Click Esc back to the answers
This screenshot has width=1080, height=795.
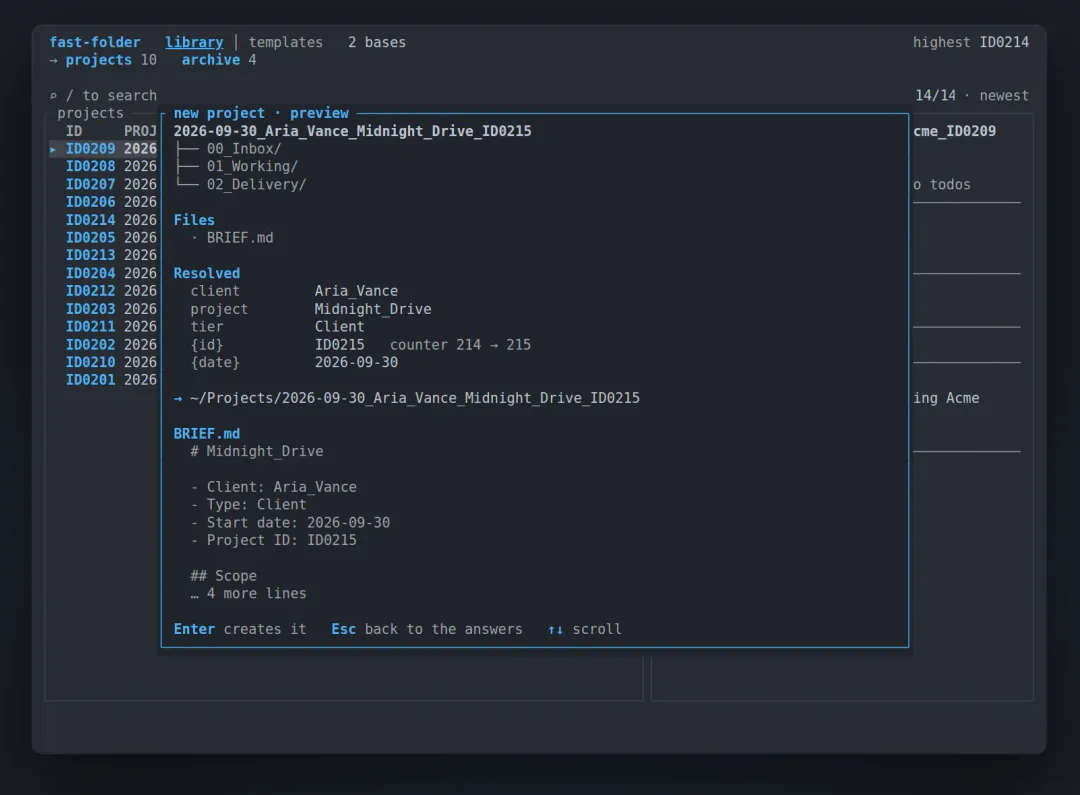pyautogui.click(x=427, y=629)
